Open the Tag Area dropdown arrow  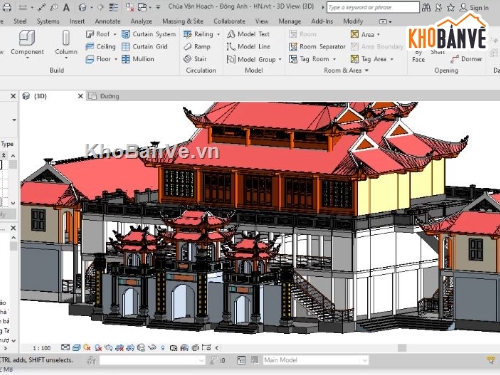tap(392, 59)
